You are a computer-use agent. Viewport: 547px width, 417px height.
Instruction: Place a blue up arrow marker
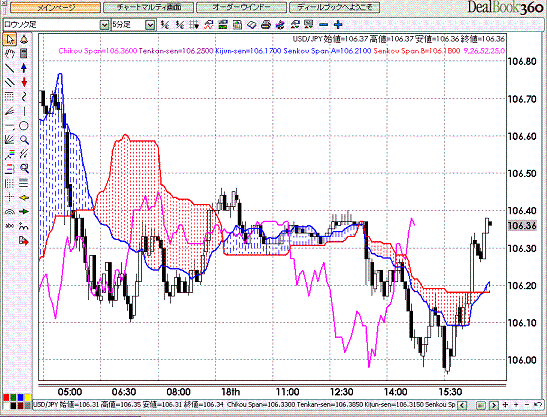click(24, 68)
